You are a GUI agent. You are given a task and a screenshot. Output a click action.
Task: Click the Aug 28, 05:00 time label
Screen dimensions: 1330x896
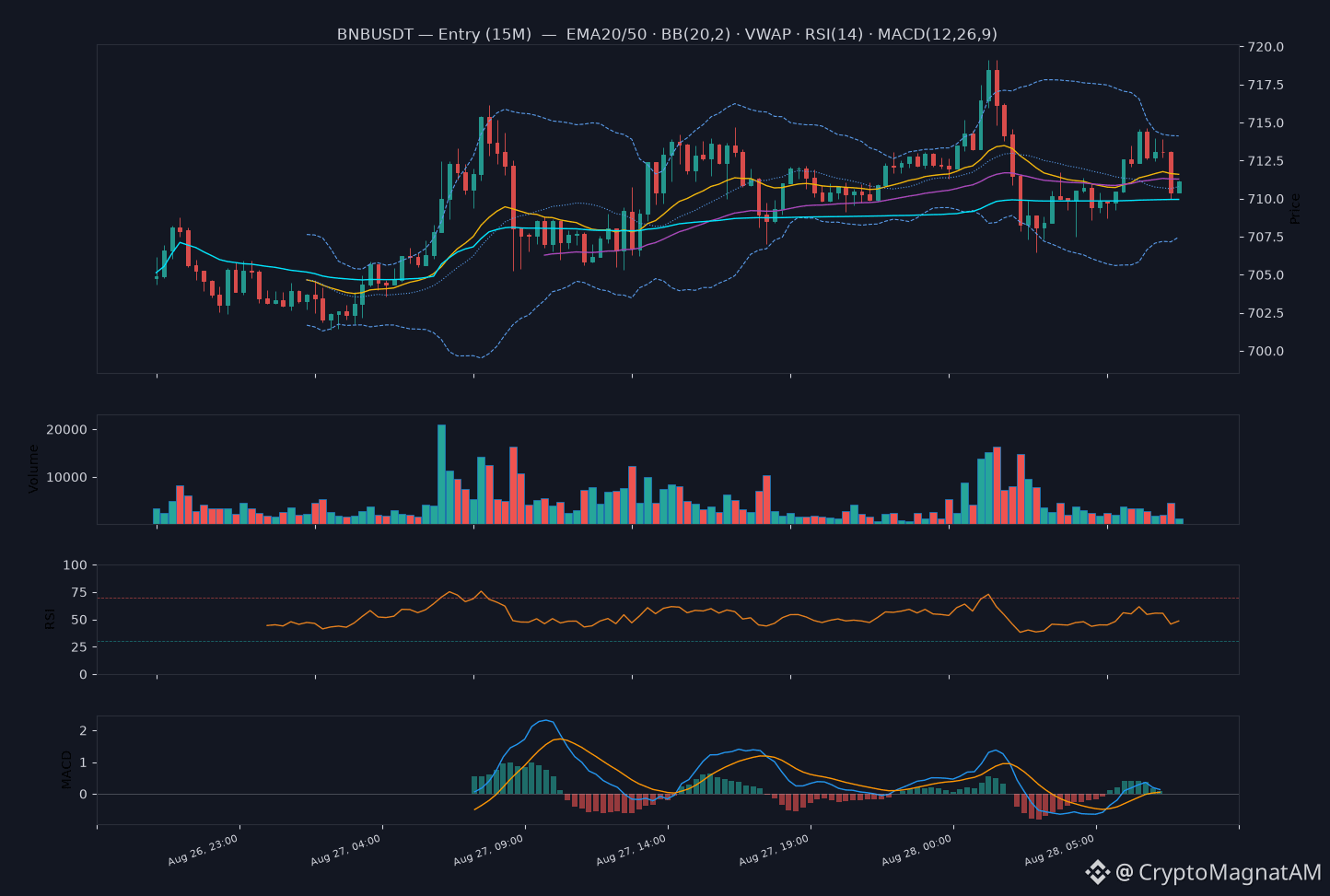tap(1059, 850)
